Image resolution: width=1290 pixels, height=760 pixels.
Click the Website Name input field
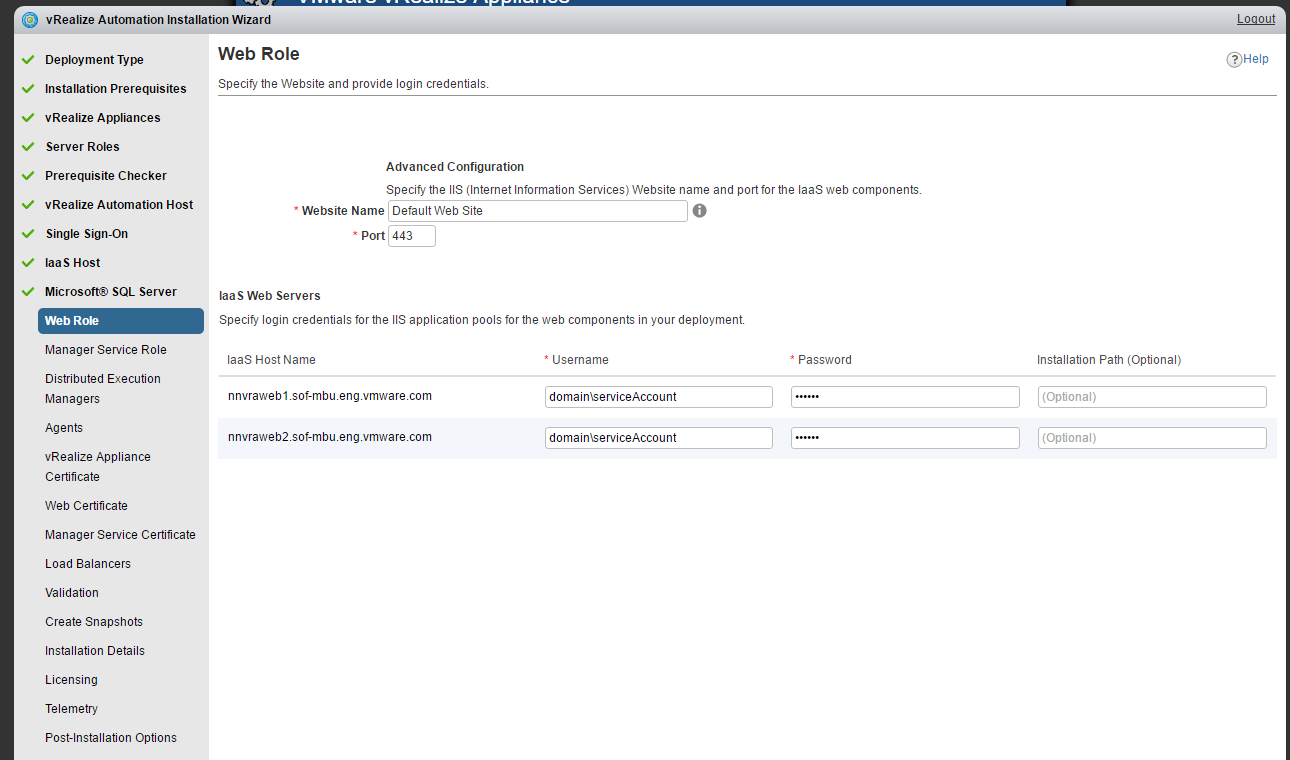point(538,211)
